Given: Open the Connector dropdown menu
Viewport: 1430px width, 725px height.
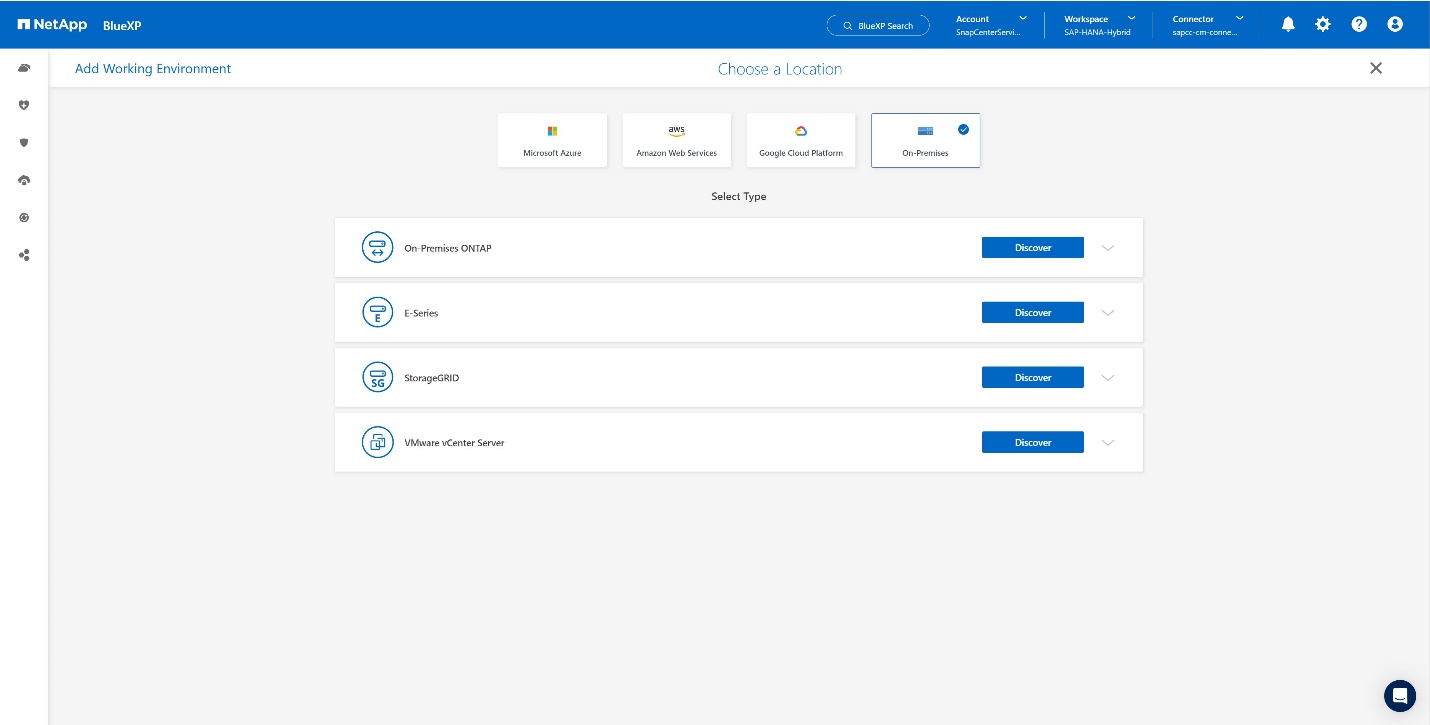Looking at the screenshot, I should [1208, 25].
